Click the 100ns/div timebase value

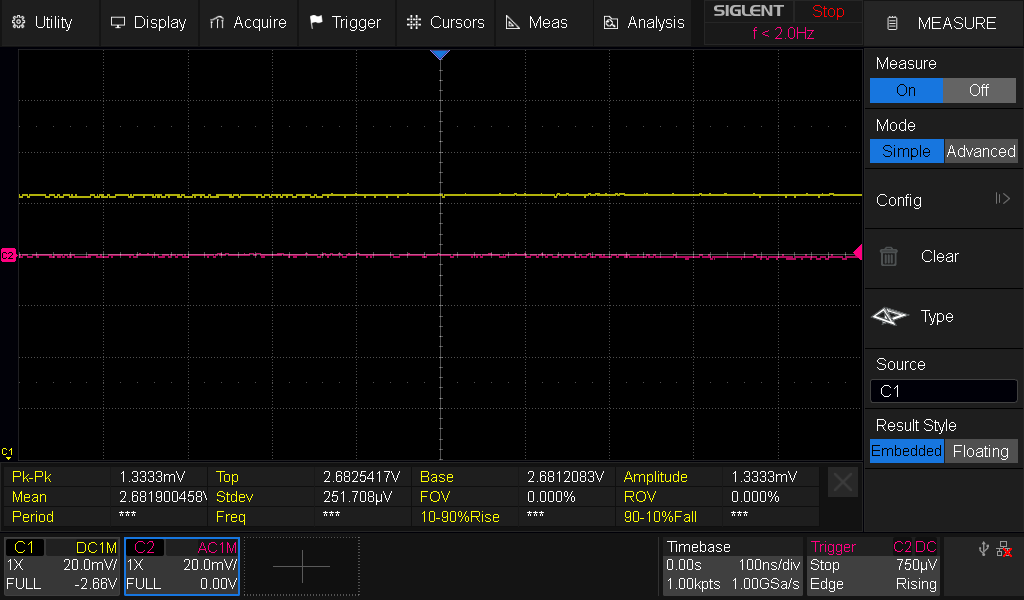(x=769, y=565)
